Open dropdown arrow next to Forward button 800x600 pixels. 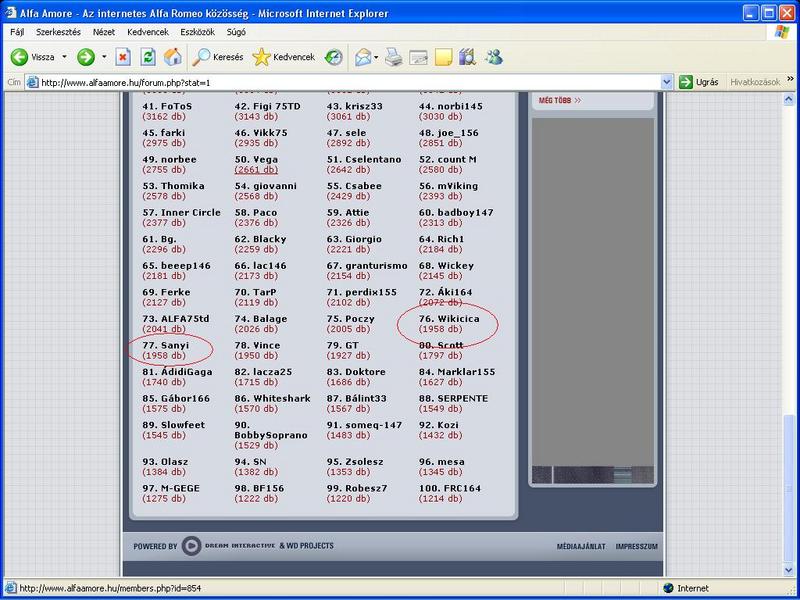(104, 57)
